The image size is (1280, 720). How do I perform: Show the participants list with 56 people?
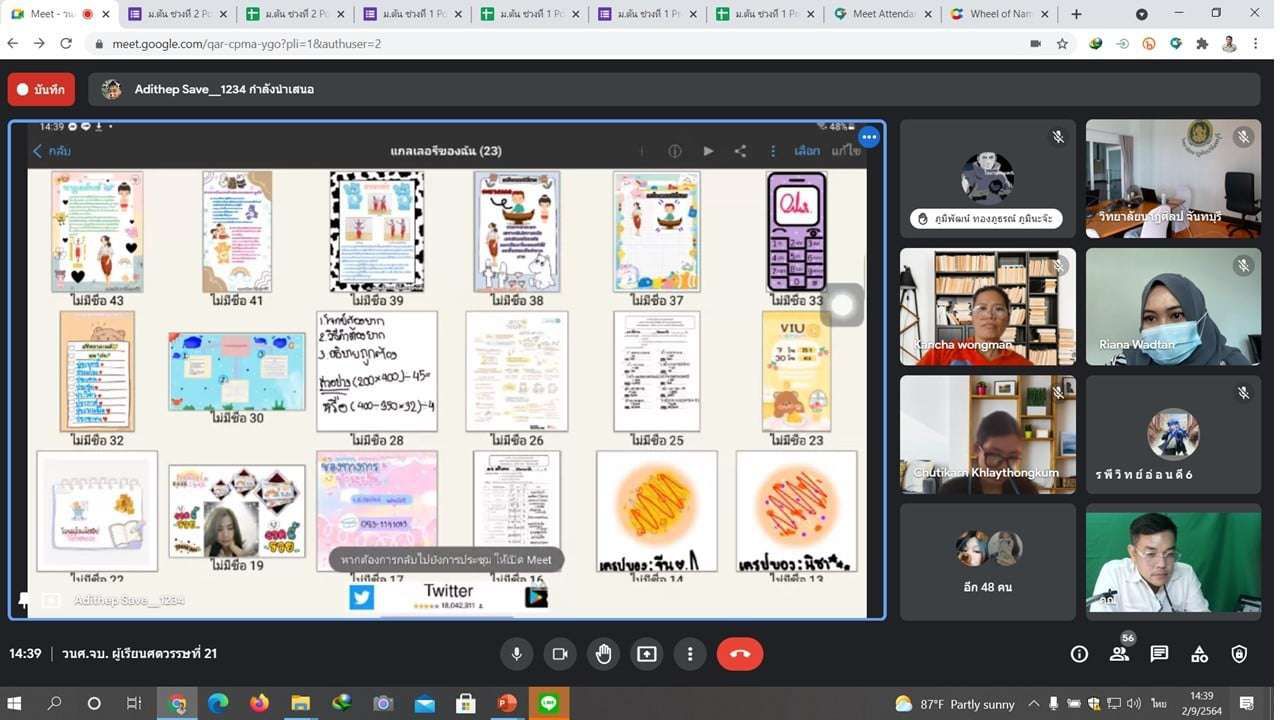click(1119, 654)
